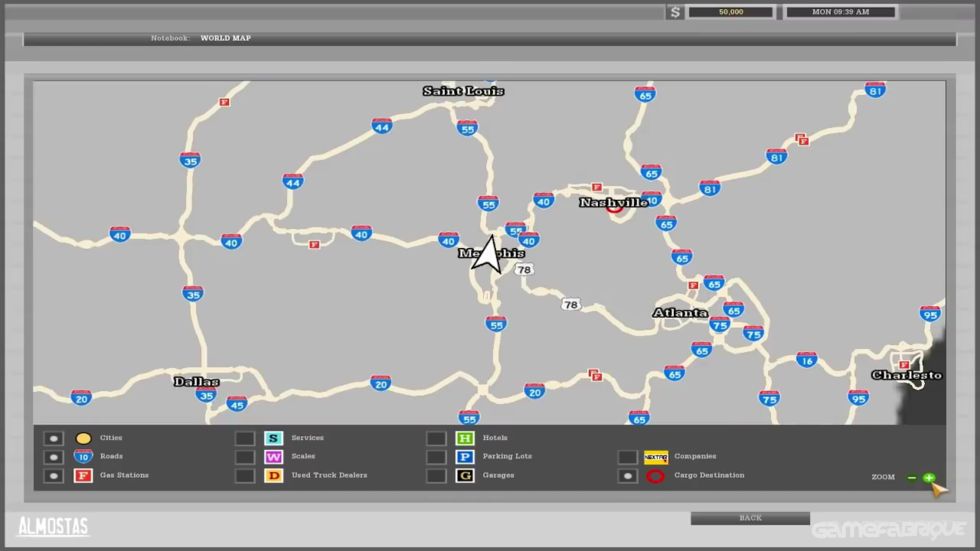Enable the Used Truck Dealers checkbox

click(x=245, y=476)
